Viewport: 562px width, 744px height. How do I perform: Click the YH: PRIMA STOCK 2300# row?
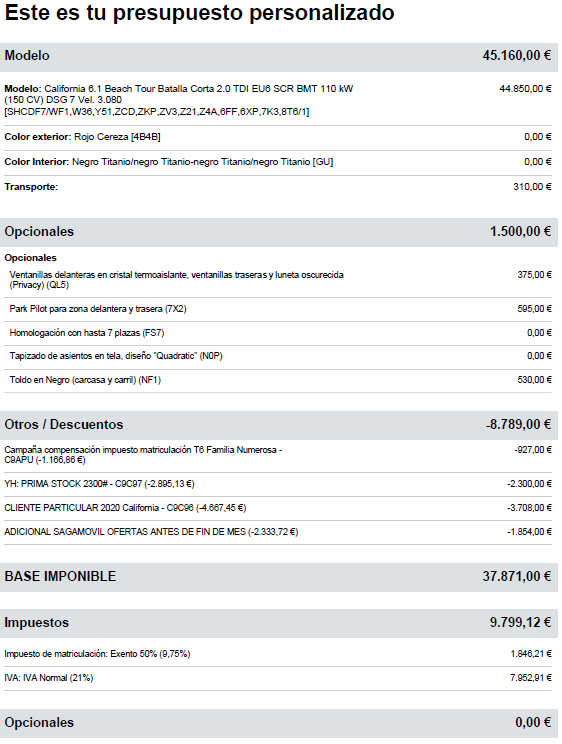[x=278, y=484]
